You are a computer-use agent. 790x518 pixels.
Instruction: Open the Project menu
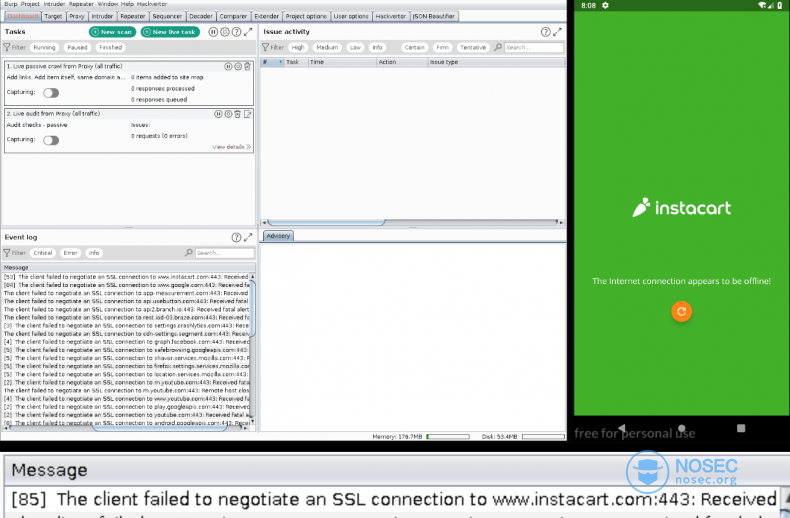[30, 4]
